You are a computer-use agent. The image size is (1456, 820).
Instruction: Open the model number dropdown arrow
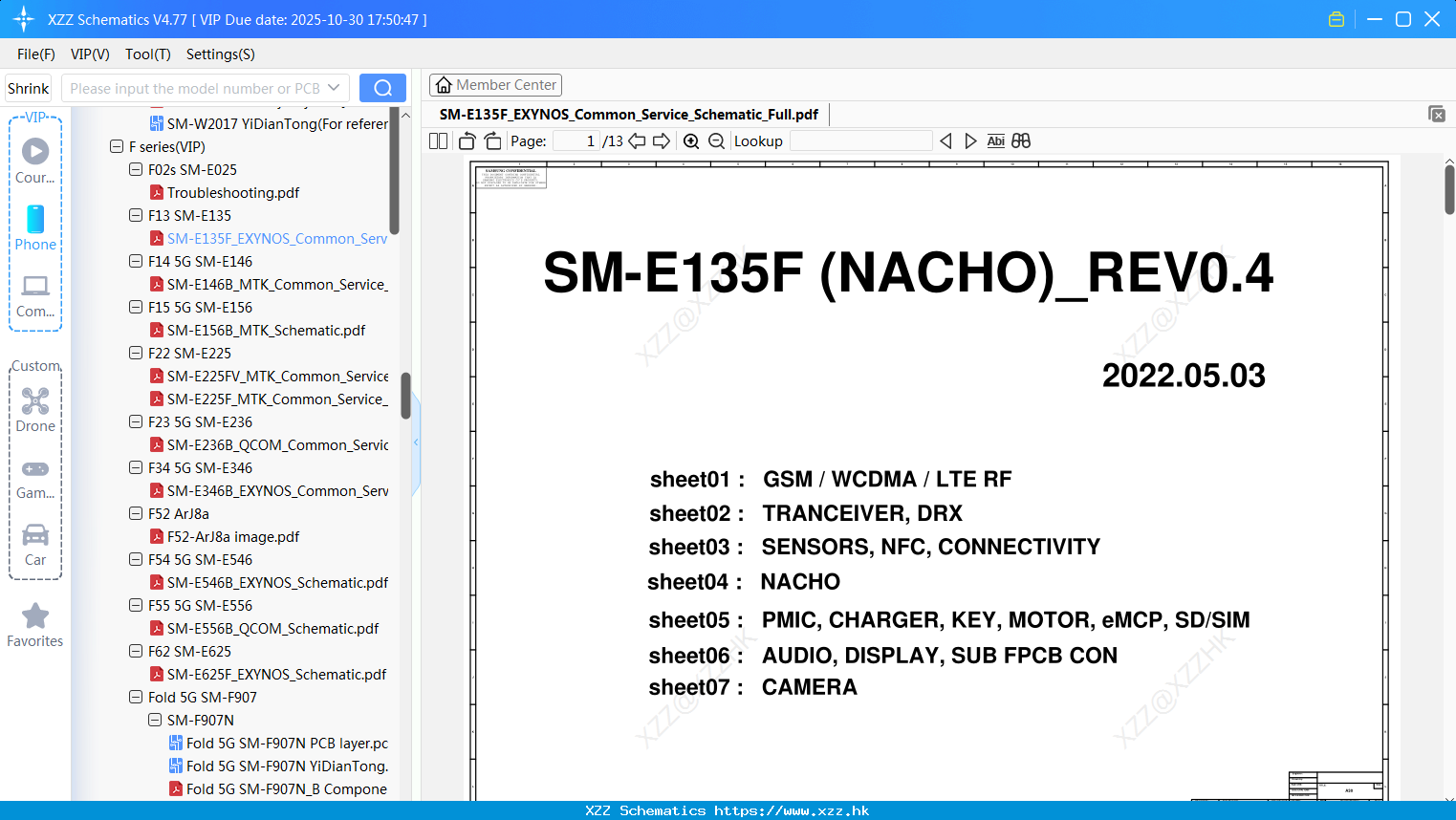[x=334, y=88]
